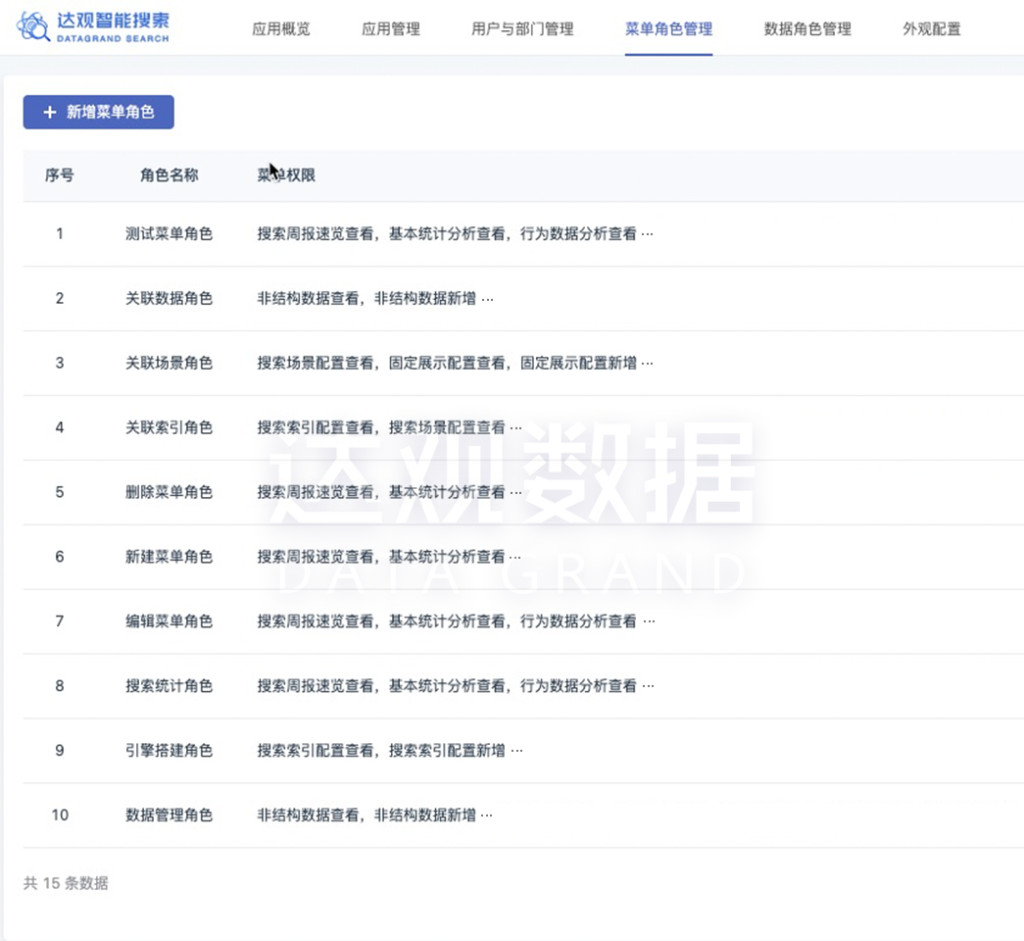Select the 关联索引角色 role name
The image size is (1024, 941).
[x=169, y=427]
